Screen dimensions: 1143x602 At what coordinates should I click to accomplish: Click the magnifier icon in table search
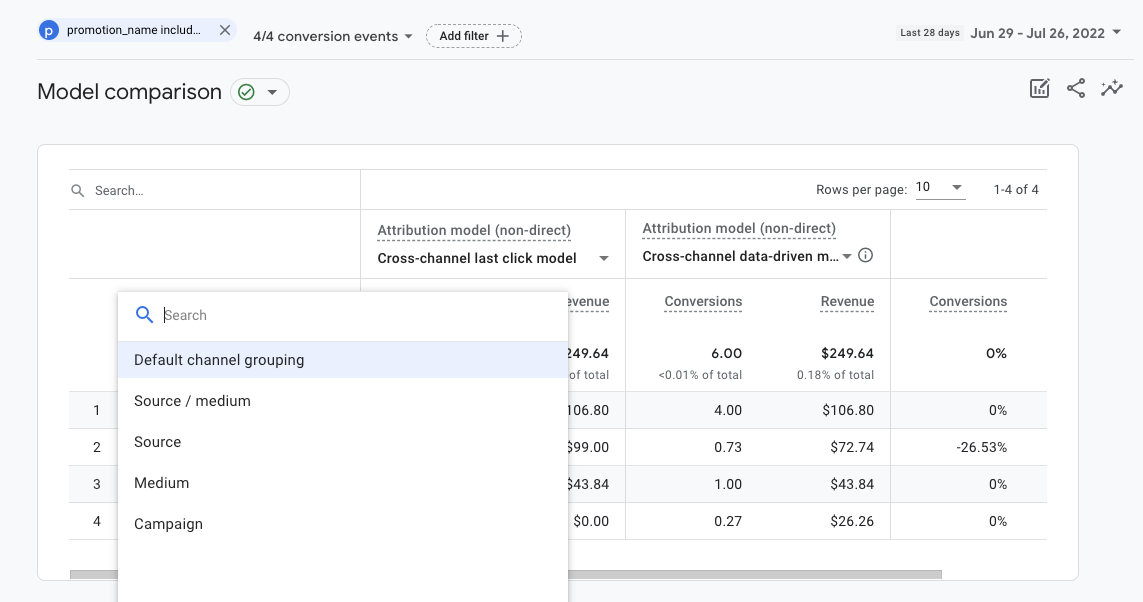pos(78,190)
